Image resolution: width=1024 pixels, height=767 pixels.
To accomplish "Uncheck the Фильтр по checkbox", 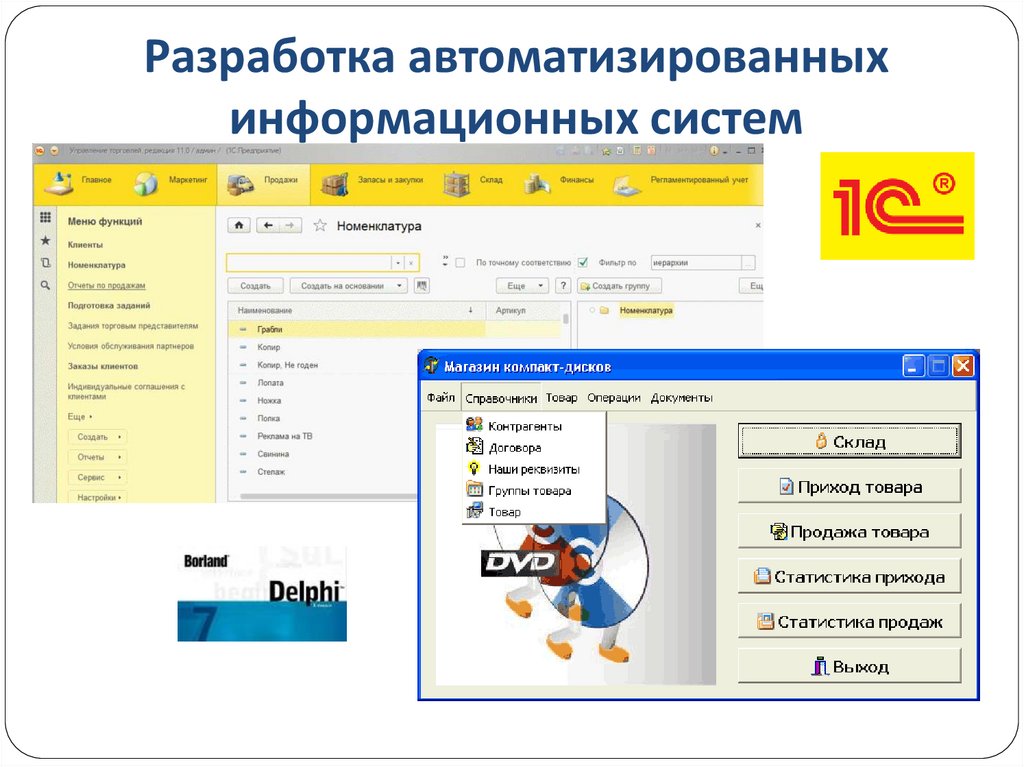I will [x=583, y=262].
